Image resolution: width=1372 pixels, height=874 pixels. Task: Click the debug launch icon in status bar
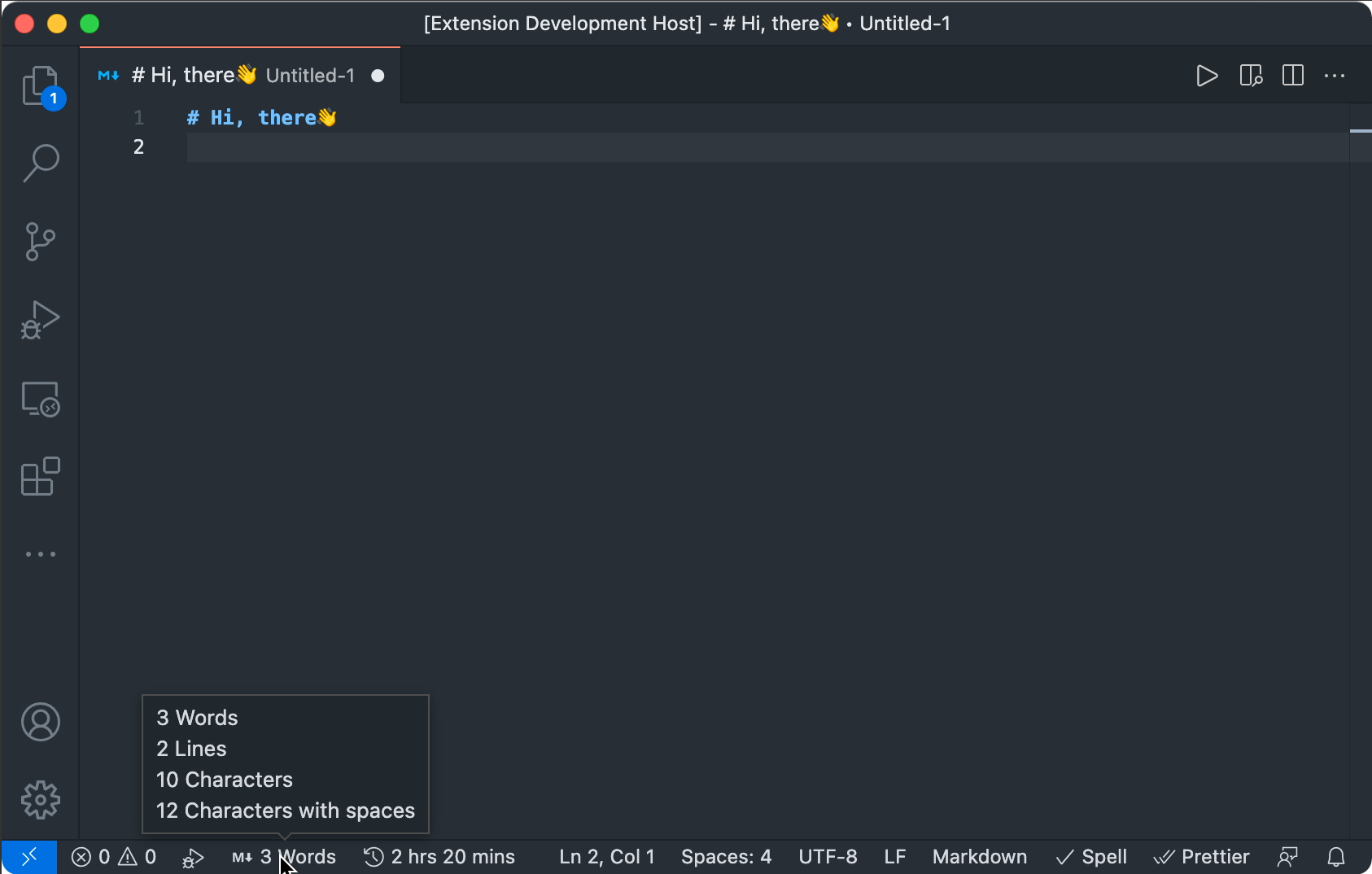click(x=193, y=857)
